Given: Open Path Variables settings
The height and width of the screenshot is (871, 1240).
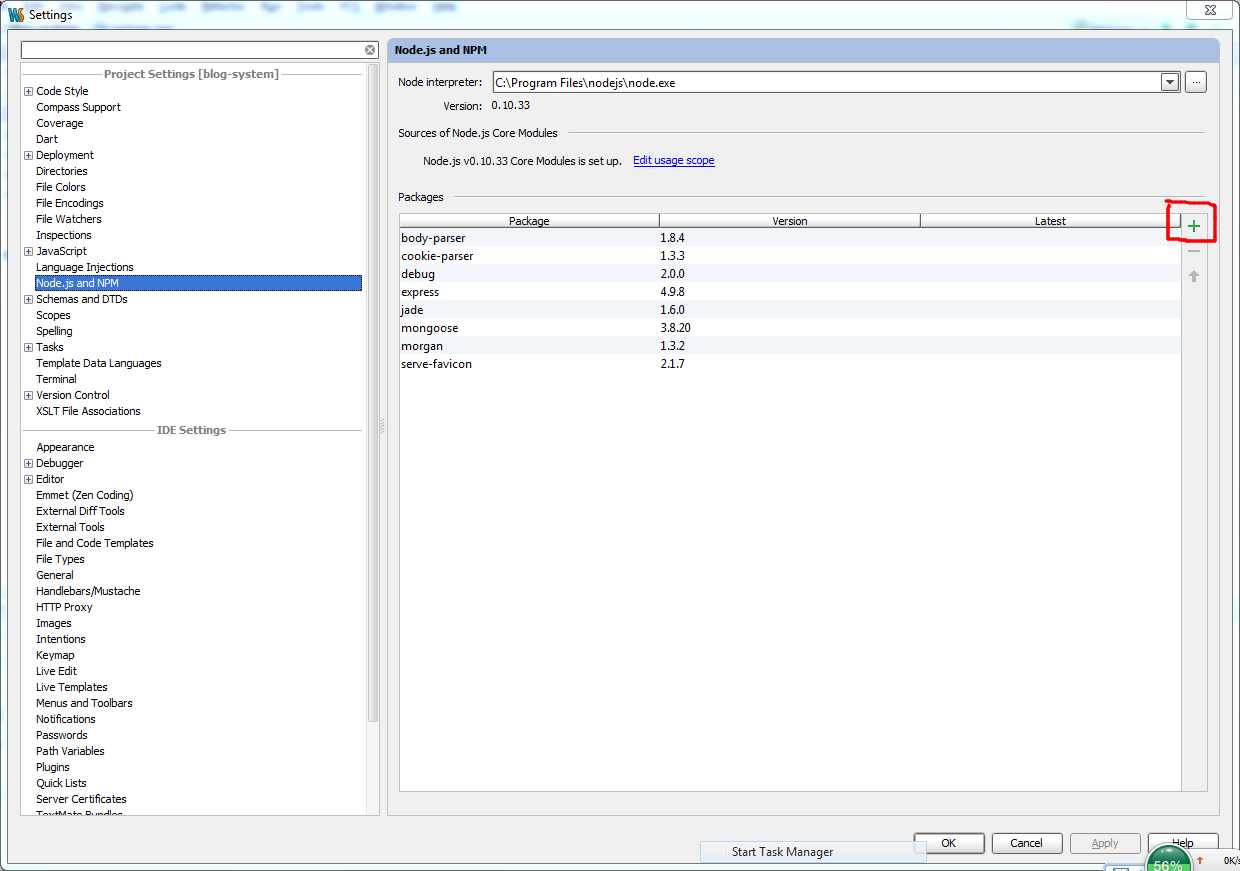Looking at the screenshot, I should point(70,751).
